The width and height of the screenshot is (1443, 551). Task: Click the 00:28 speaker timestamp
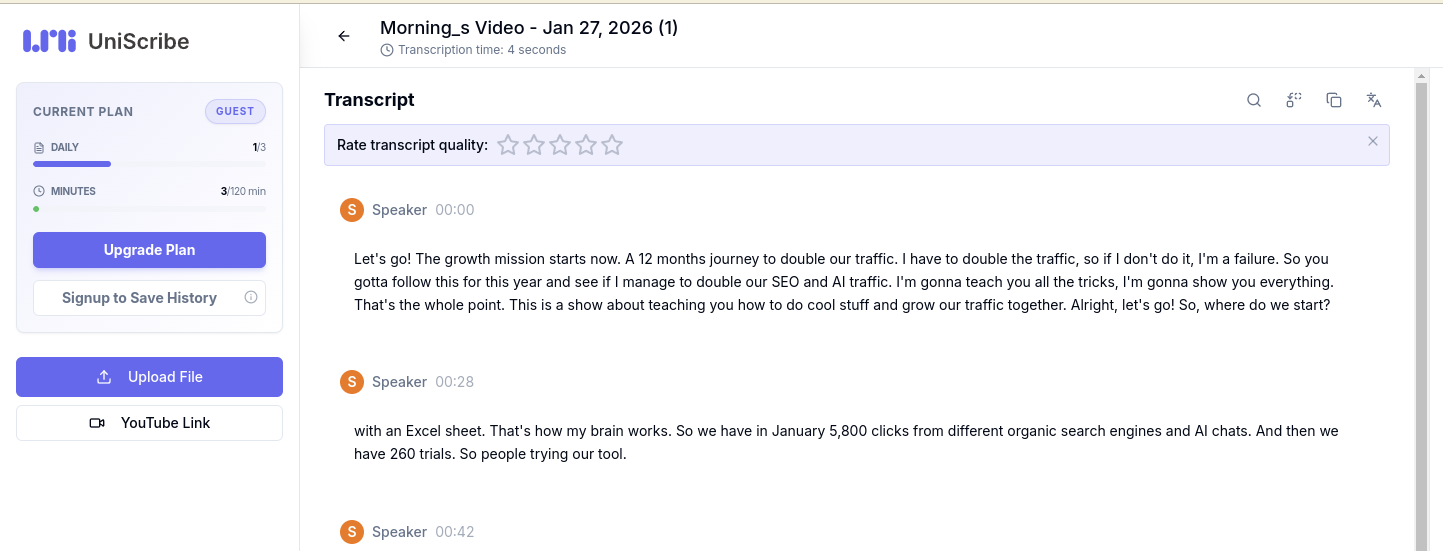point(454,382)
